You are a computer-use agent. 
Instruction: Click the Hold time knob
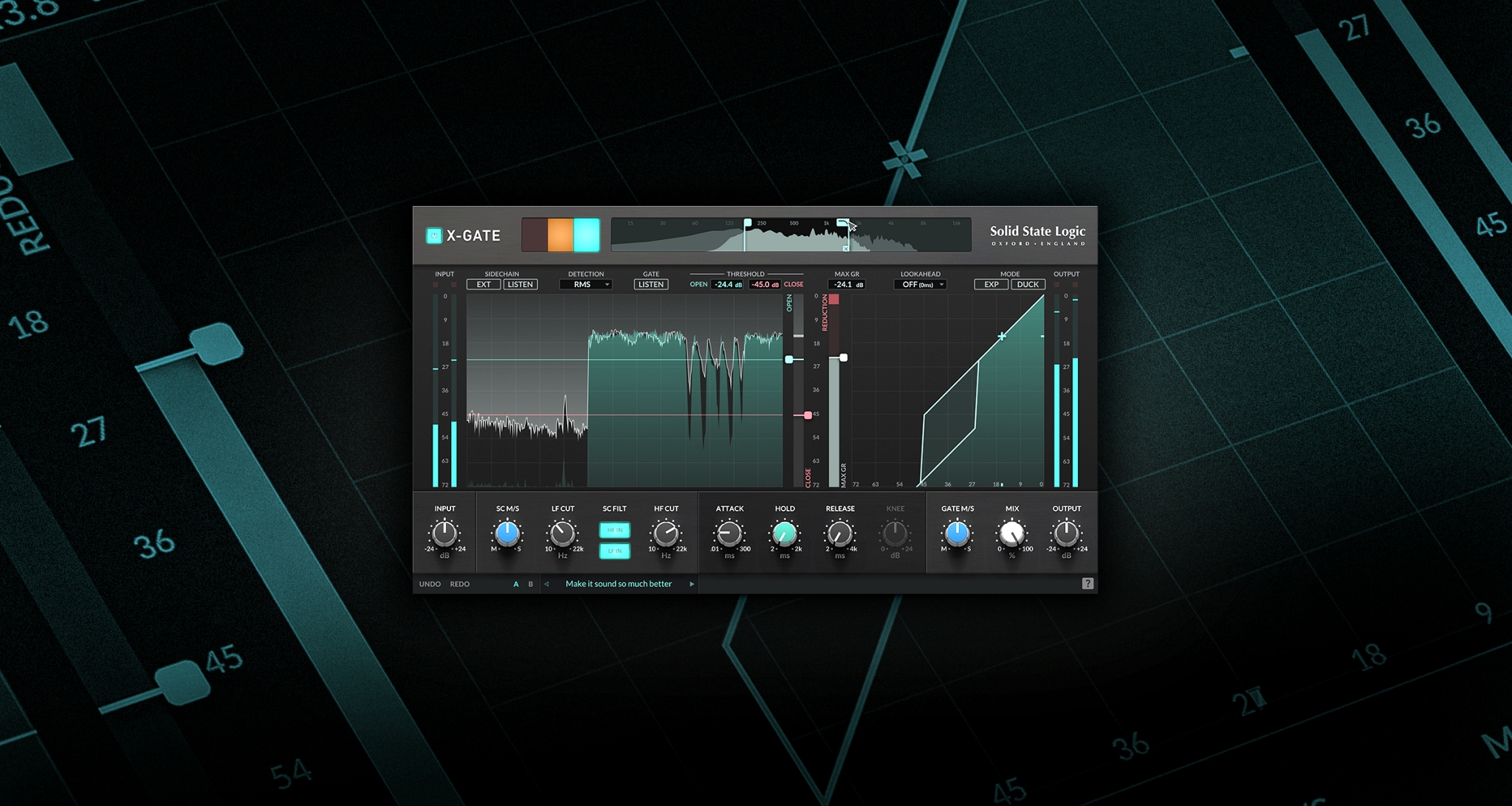pos(785,534)
